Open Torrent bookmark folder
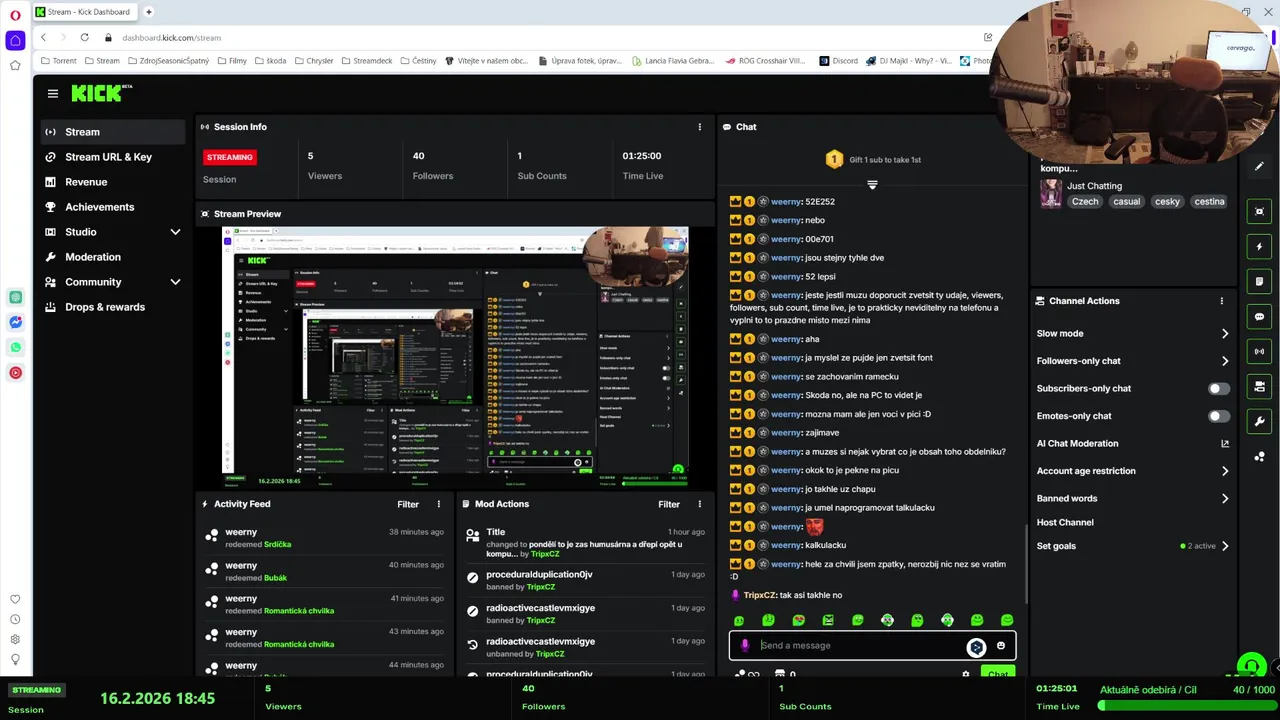The width and height of the screenshot is (1280, 720). click(58, 61)
